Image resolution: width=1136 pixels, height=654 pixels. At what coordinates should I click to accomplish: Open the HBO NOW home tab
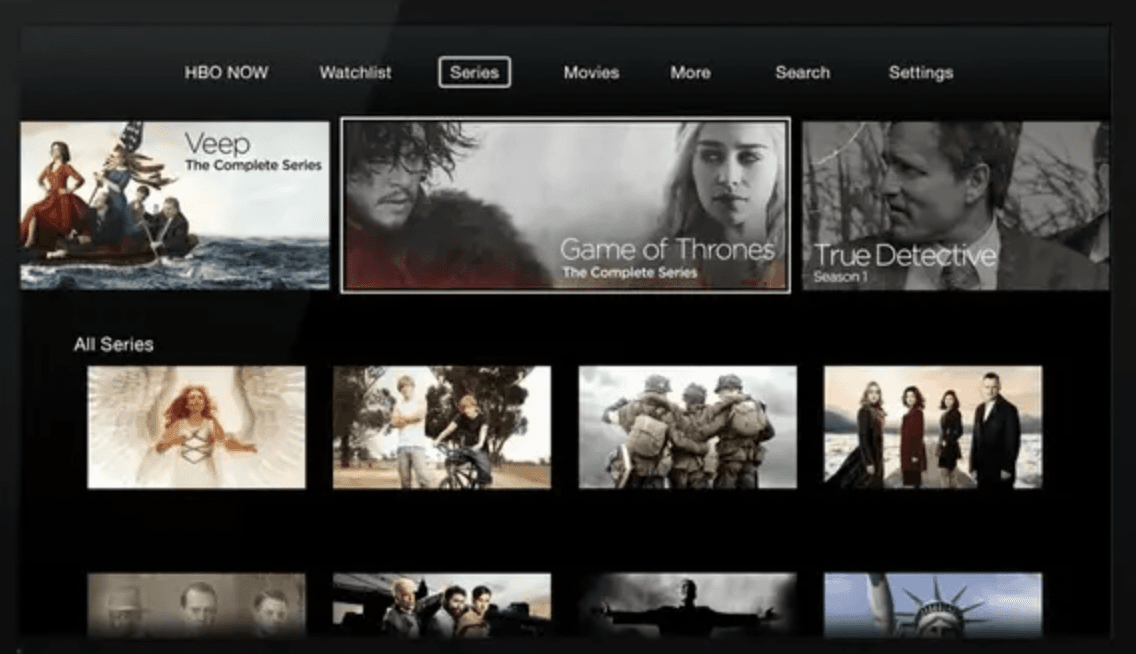(x=226, y=72)
